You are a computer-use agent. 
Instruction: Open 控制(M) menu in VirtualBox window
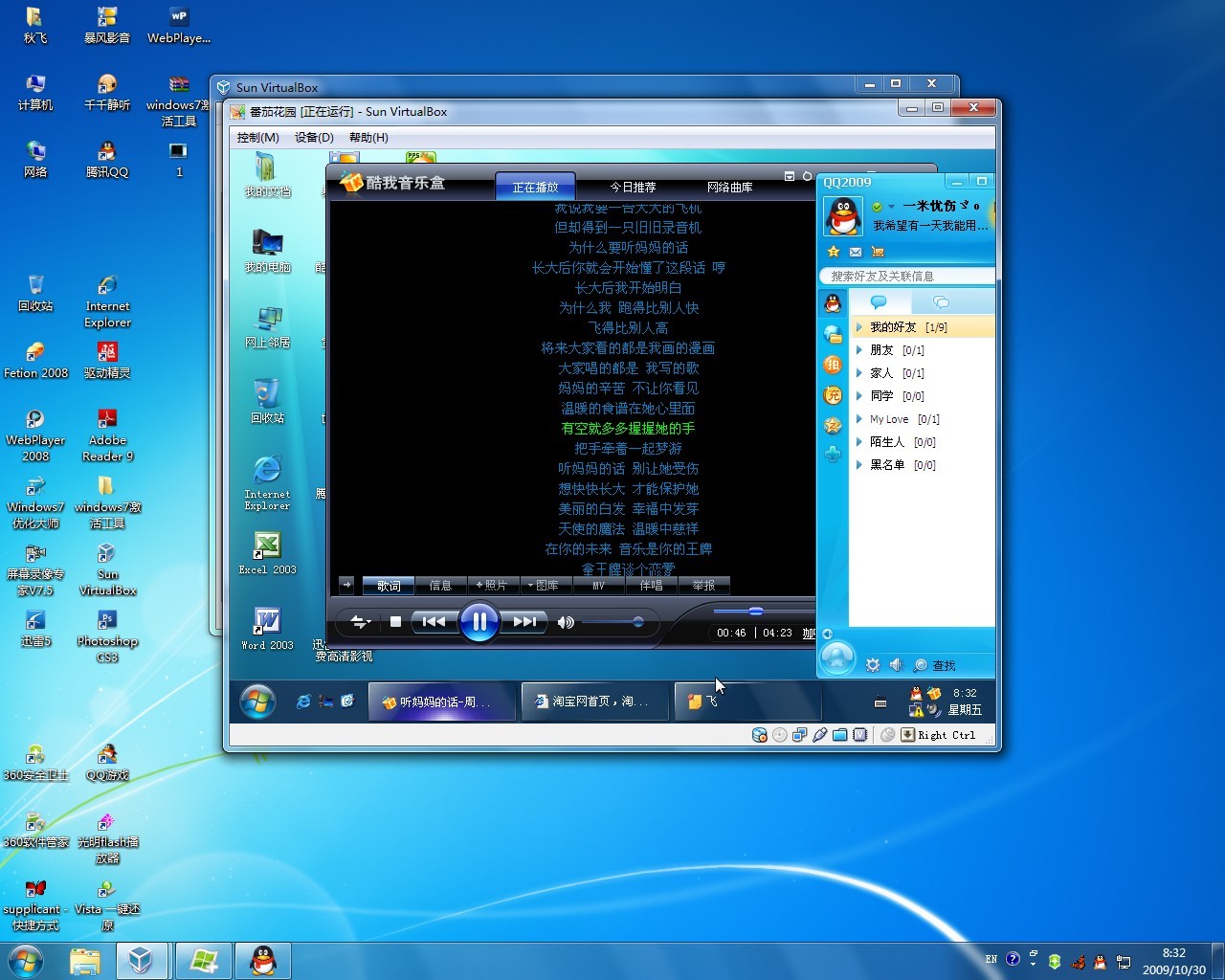258,138
